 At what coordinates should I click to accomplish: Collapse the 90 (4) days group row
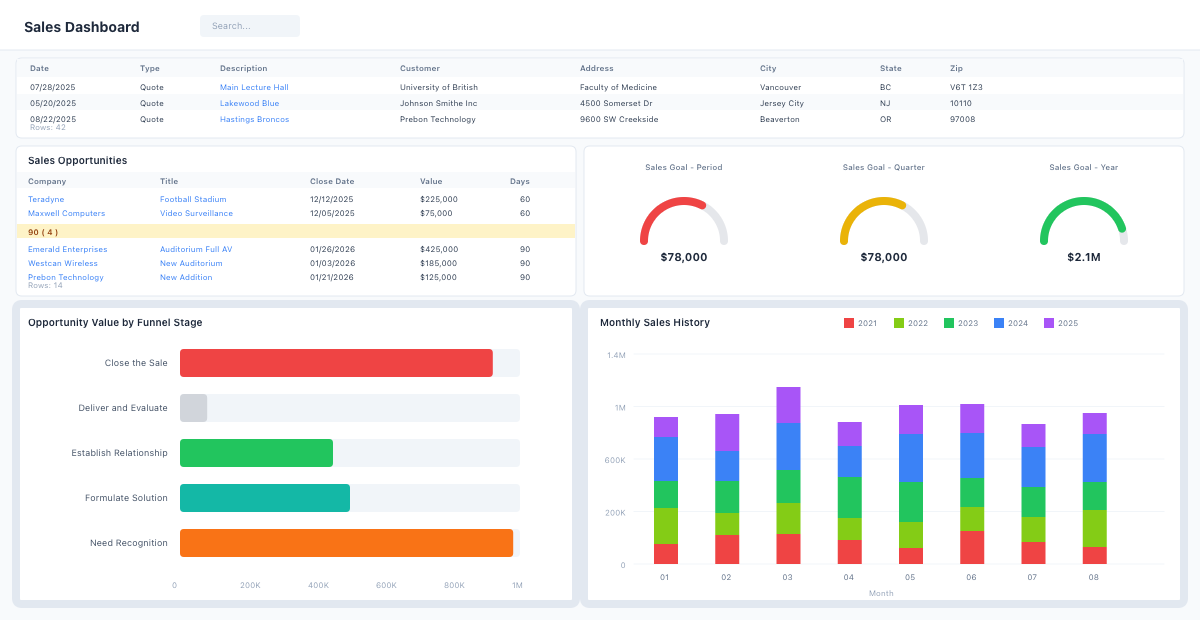(x=43, y=232)
